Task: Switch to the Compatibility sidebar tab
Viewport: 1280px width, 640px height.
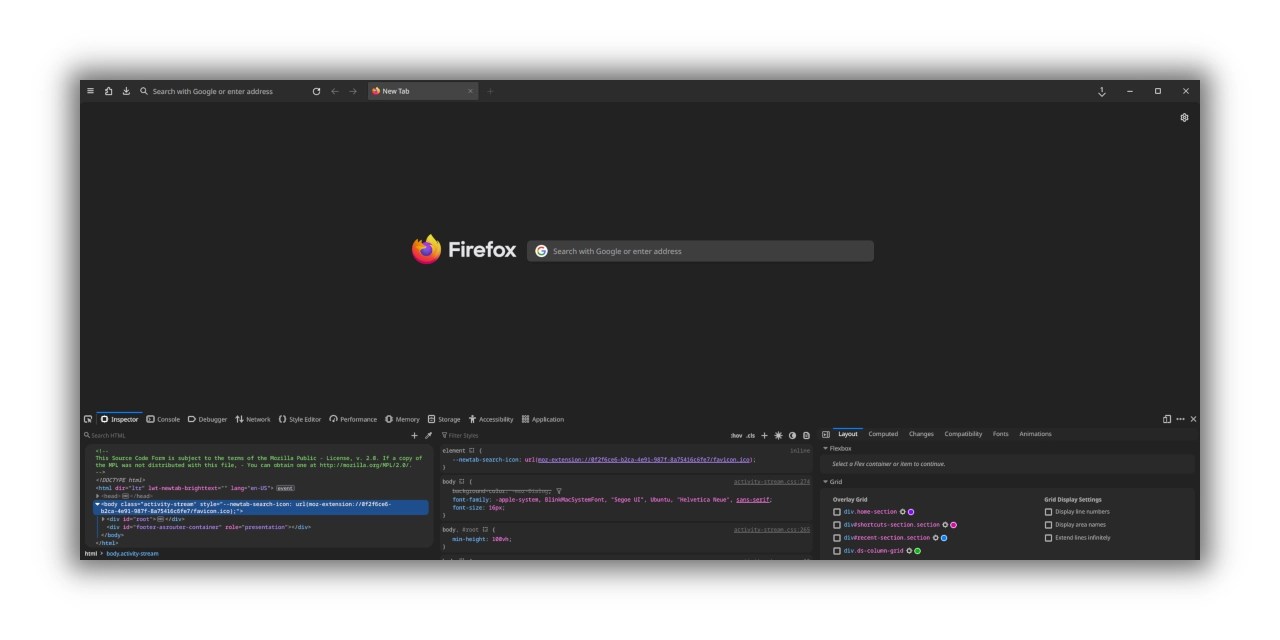Action: 963,434
